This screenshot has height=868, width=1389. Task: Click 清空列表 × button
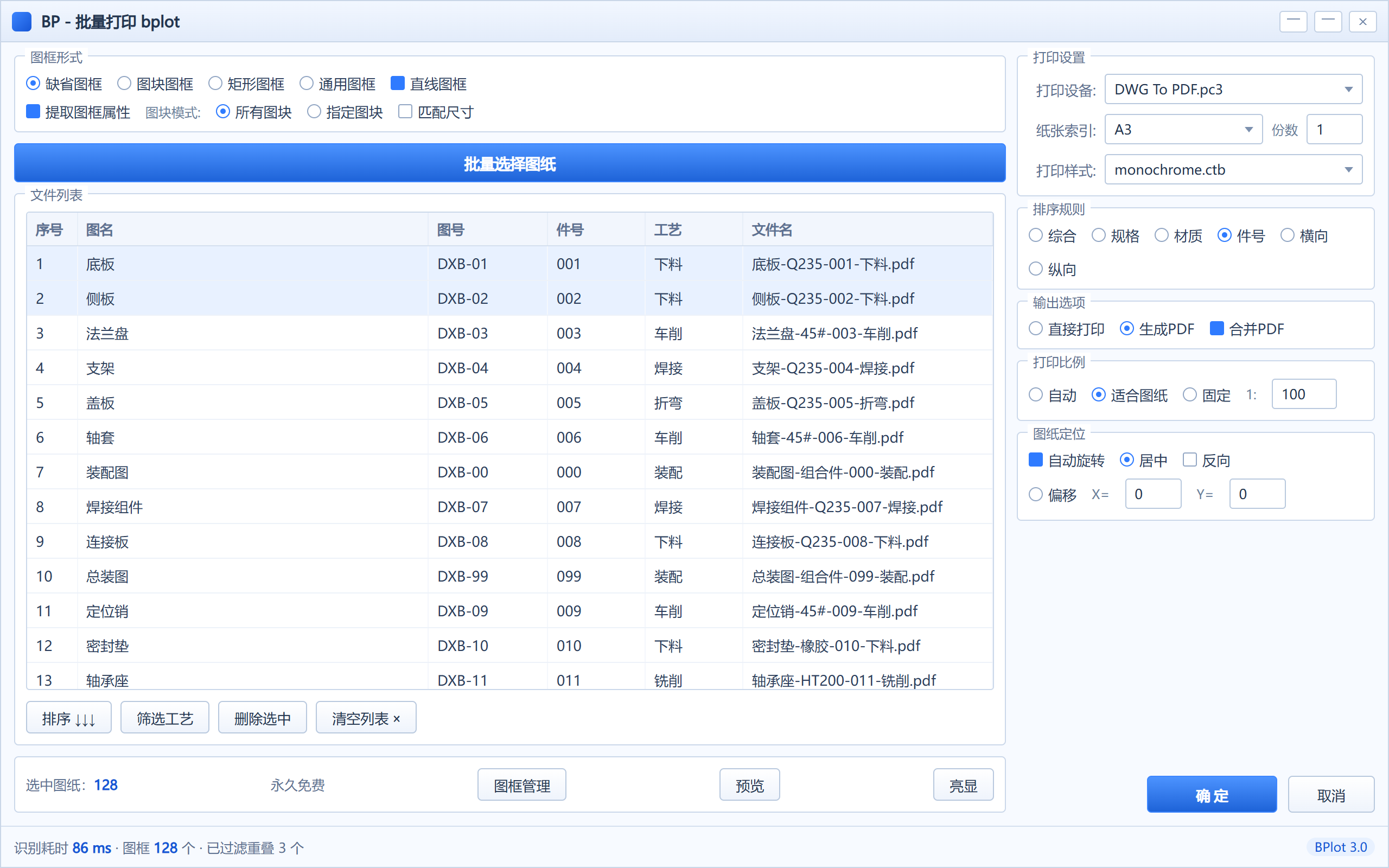(x=366, y=718)
